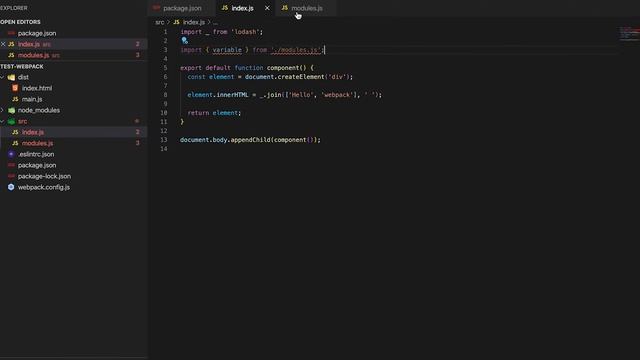Click createElement on line 6

point(301,77)
